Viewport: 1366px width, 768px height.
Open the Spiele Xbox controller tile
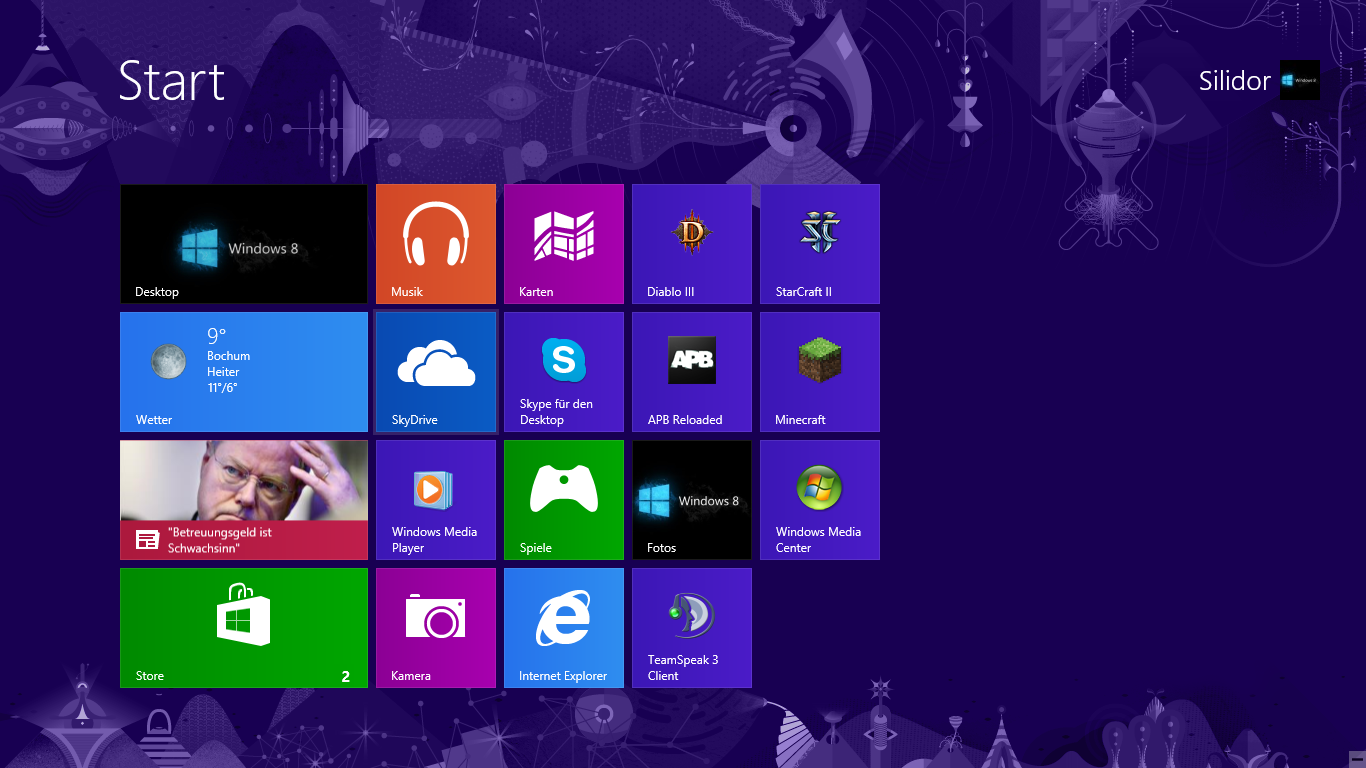pyautogui.click(x=564, y=499)
